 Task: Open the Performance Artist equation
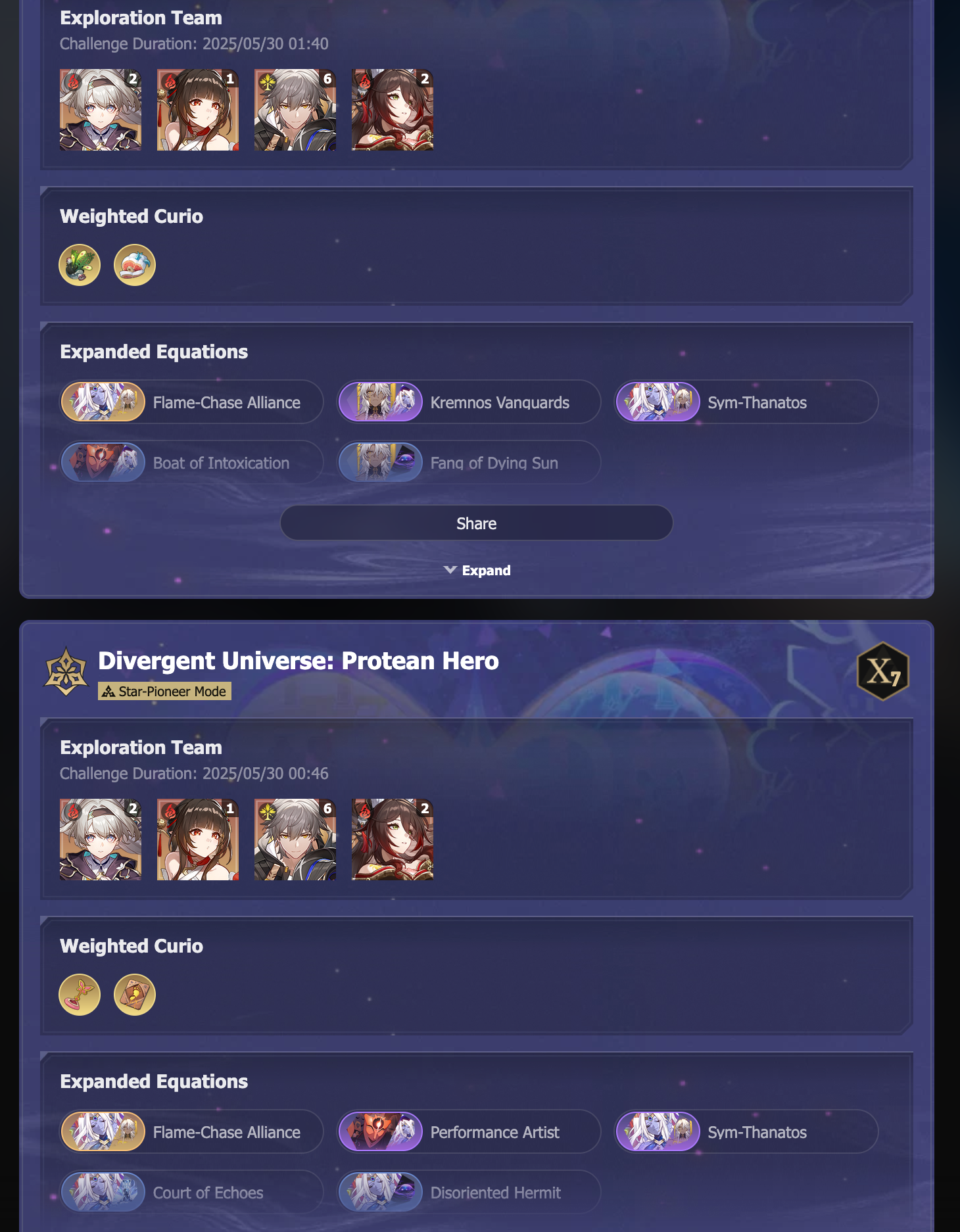tap(469, 1132)
